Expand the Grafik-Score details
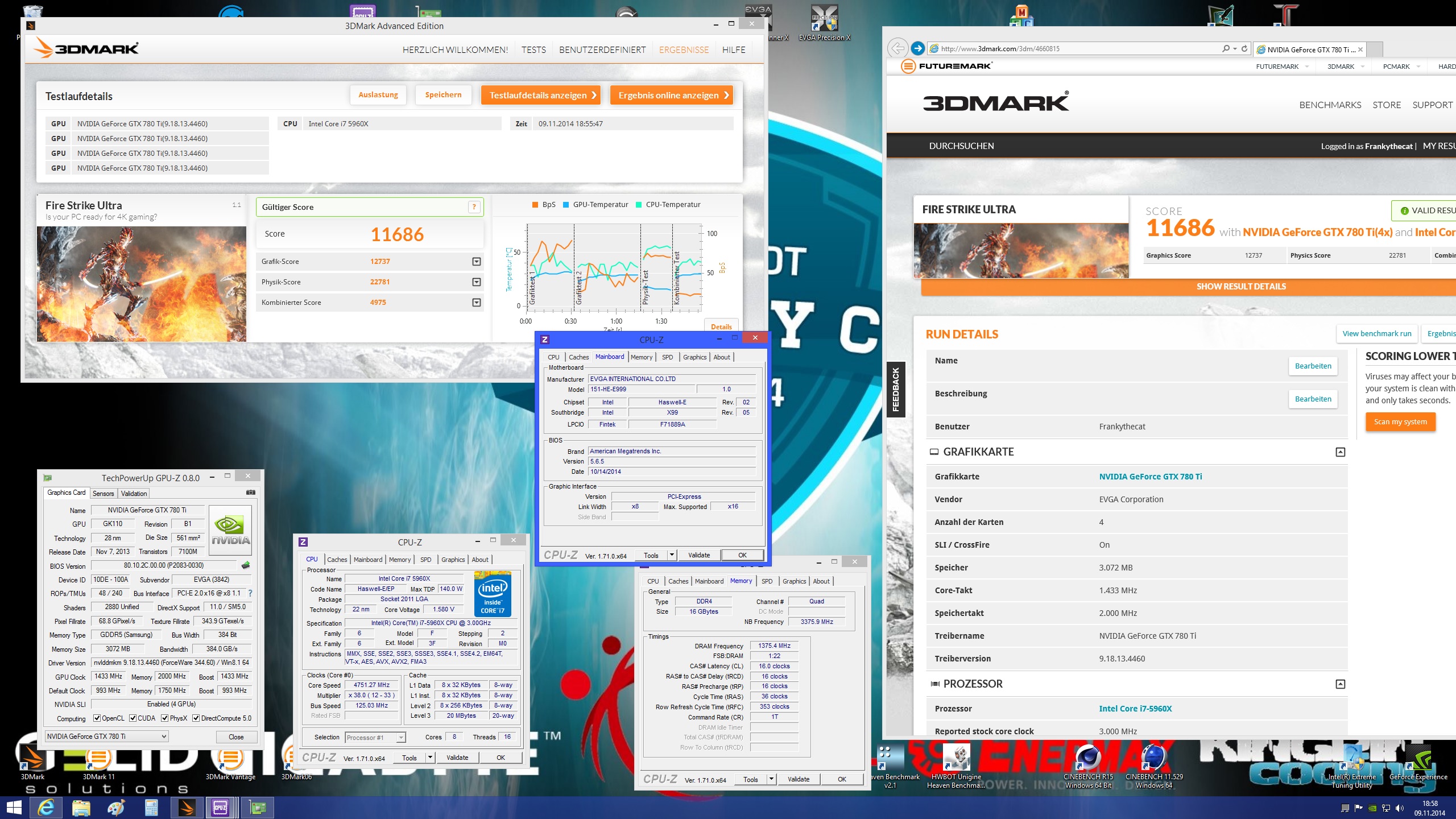The width and height of the screenshot is (1456, 819). click(477, 262)
